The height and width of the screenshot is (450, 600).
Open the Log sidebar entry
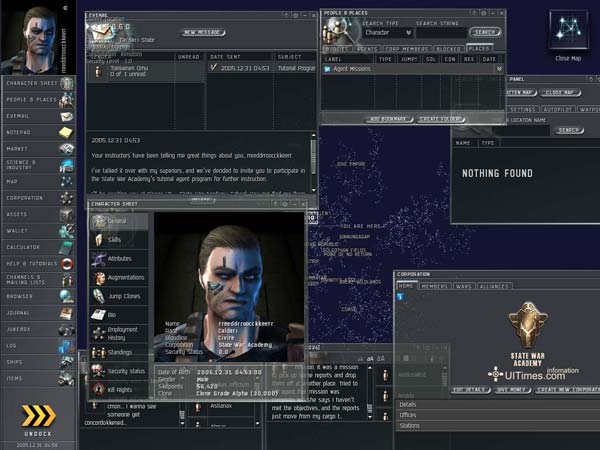(38, 346)
